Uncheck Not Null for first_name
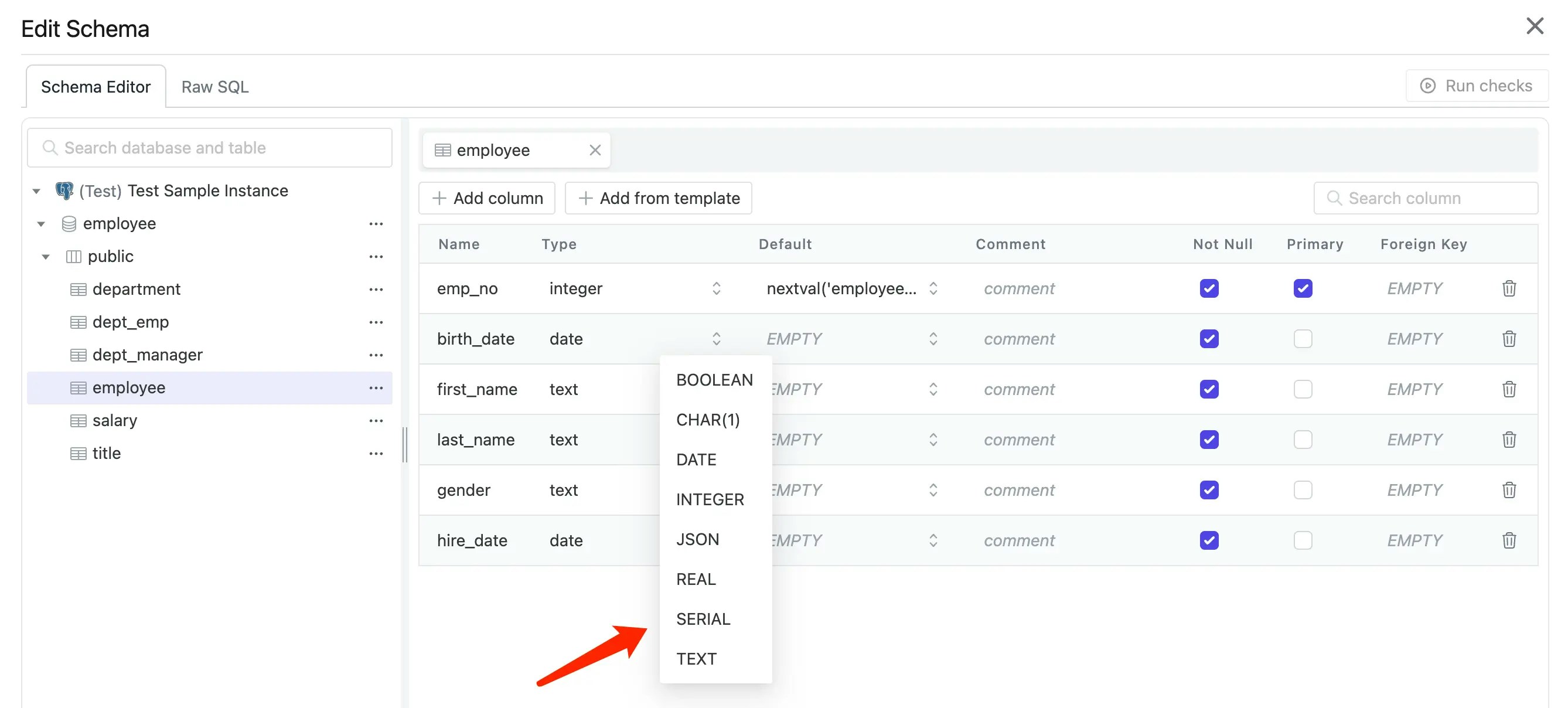 1209,389
